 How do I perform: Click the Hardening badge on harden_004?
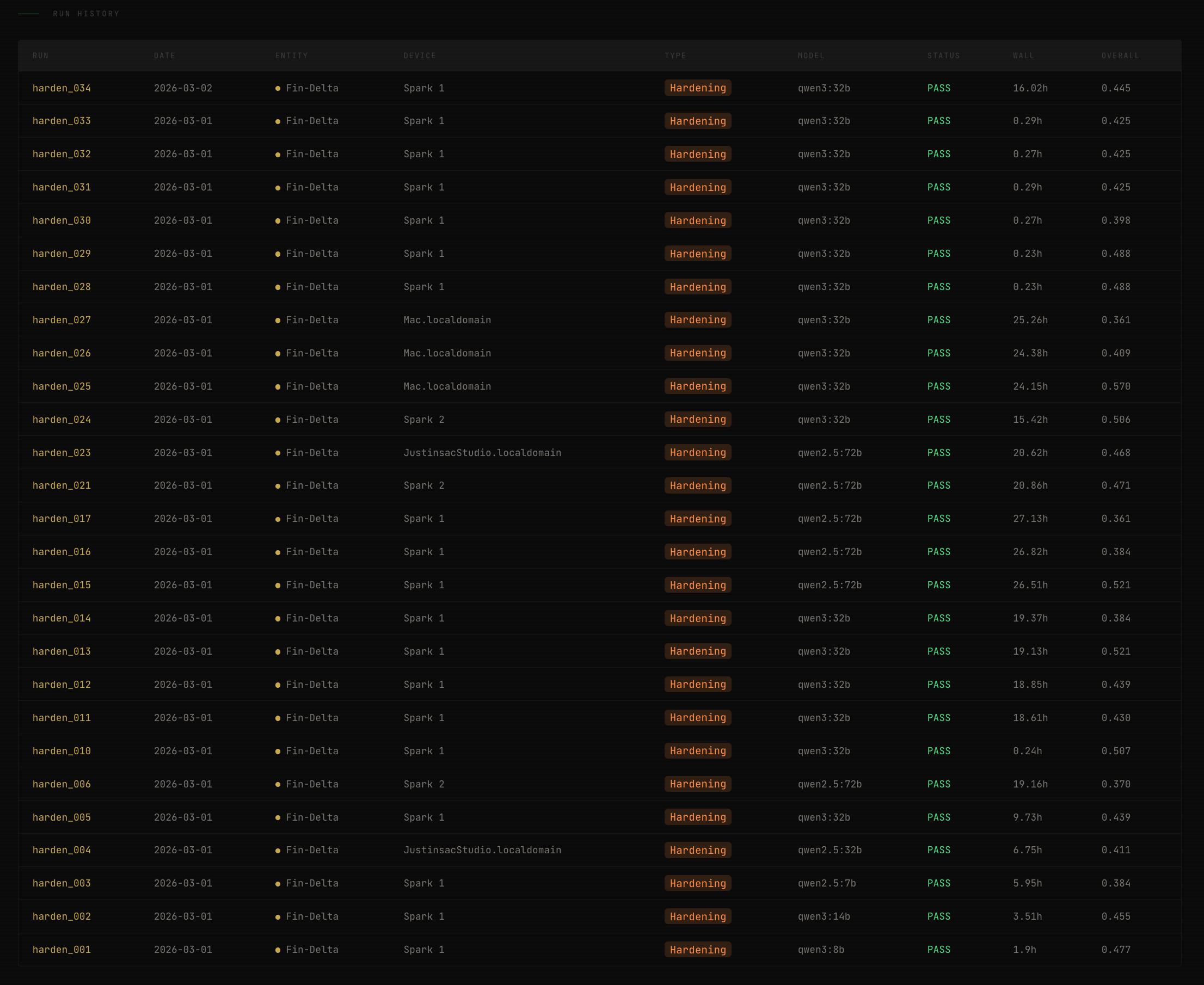click(x=697, y=850)
